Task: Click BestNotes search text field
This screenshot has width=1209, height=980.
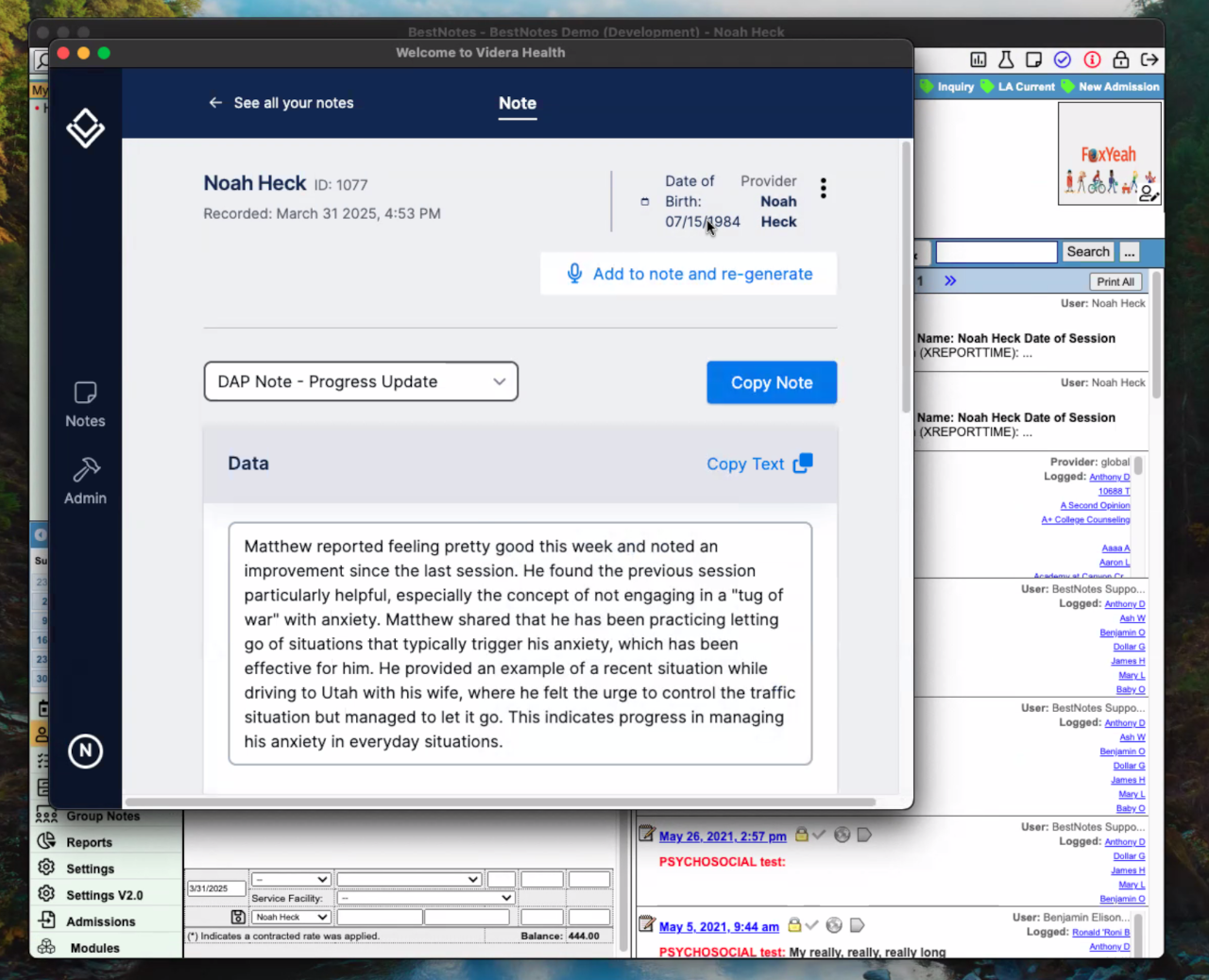Action: (x=996, y=252)
